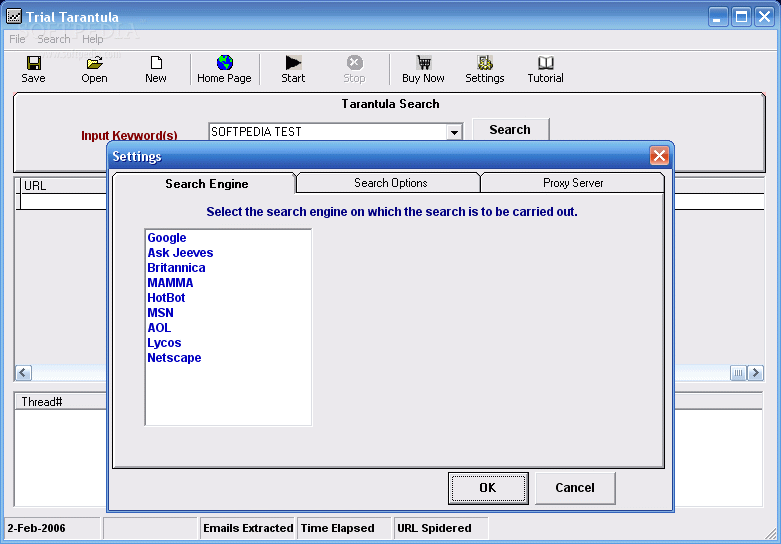This screenshot has width=781, height=544.
Task: Click the SOFTPEDIA TEST keyword field
Action: click(328, 132)
